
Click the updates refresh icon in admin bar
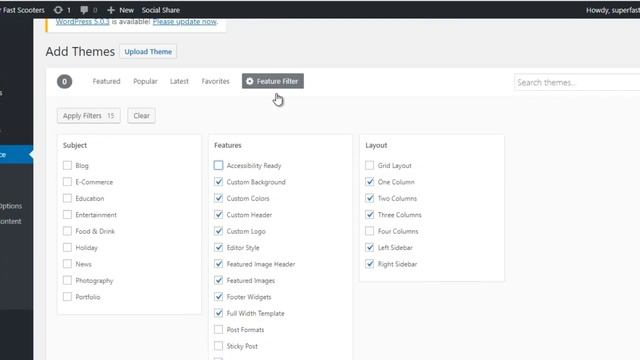[x=58, y=10]
